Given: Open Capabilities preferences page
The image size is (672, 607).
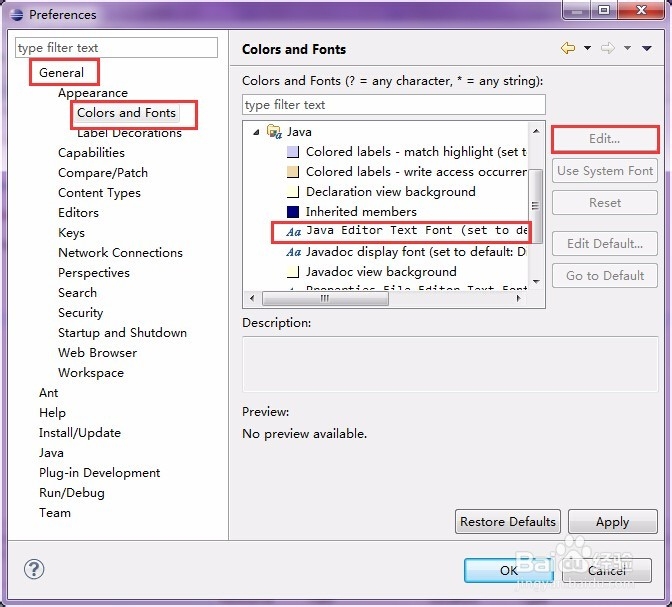Looking at the screenshot, I should pos(91,153).
